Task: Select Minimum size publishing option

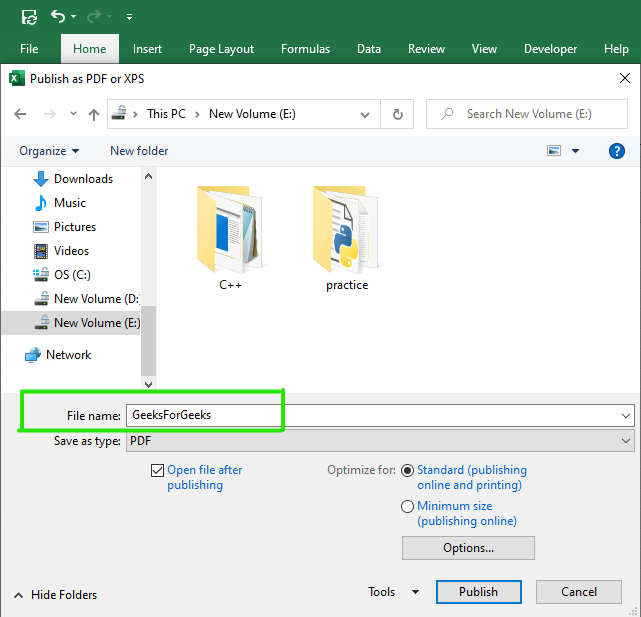Action: tap(407, 506)
